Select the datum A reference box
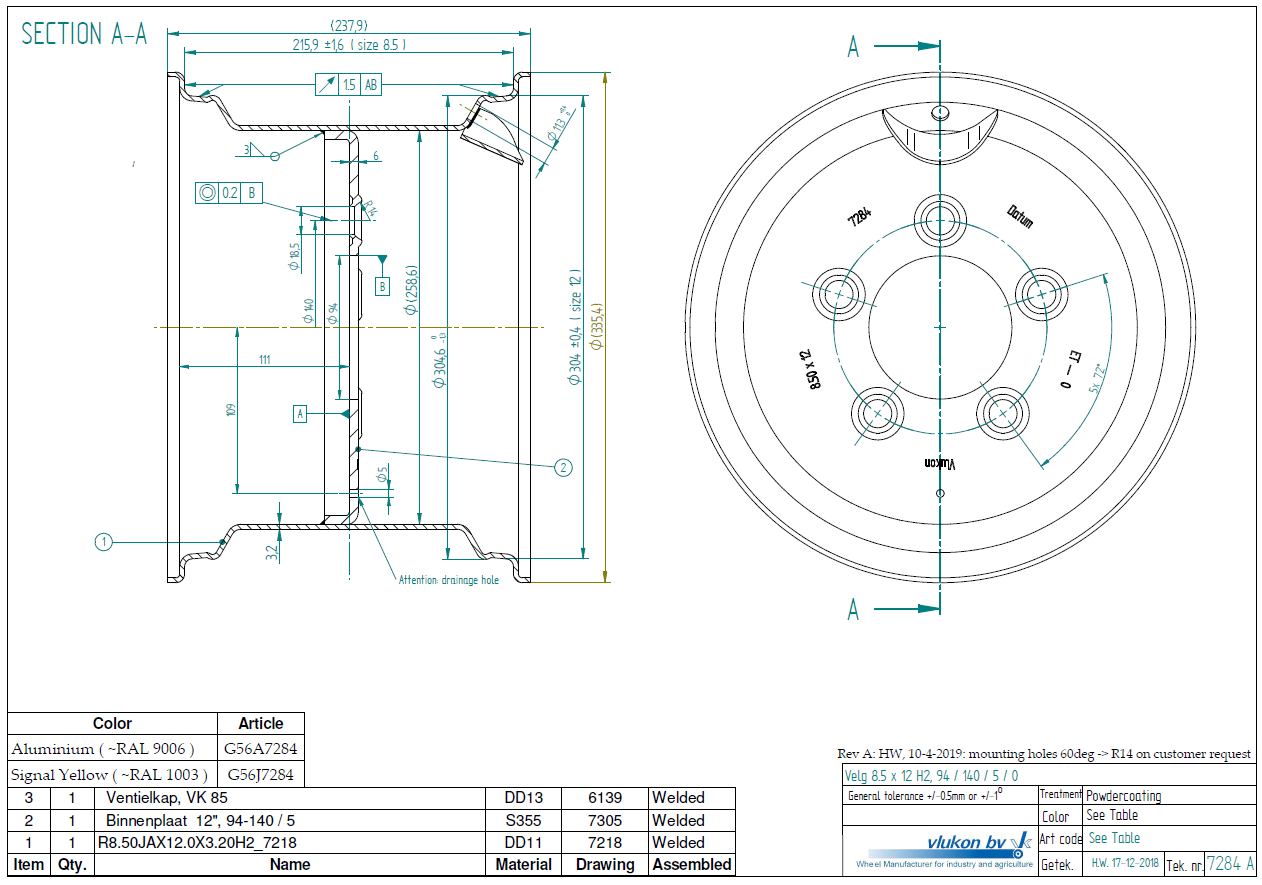This screenshot has height=885, width=1262. pyautogui.click(x=299, y=412)
